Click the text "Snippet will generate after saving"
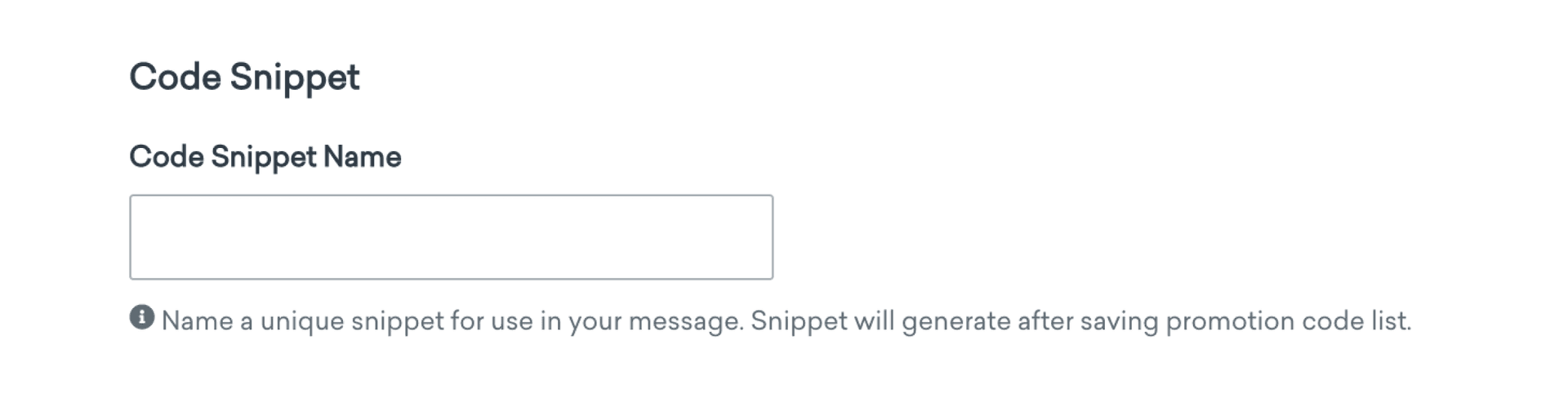The height and width of the screenshot is (394, 1568). coord(954,320)
